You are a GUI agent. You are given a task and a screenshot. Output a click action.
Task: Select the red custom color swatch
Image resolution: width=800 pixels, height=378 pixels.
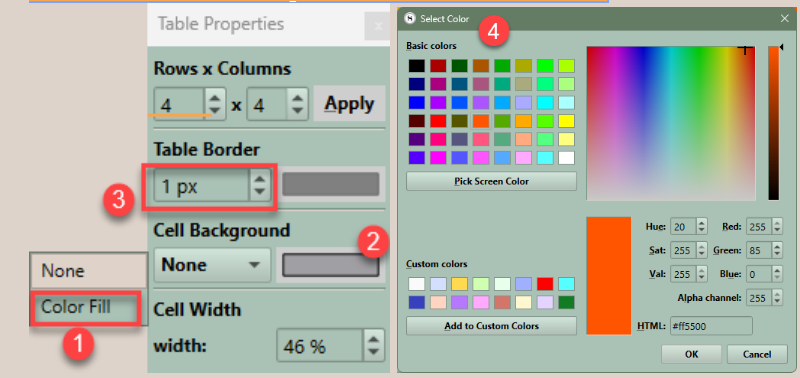pyautogui.click(x=544, y=284)
